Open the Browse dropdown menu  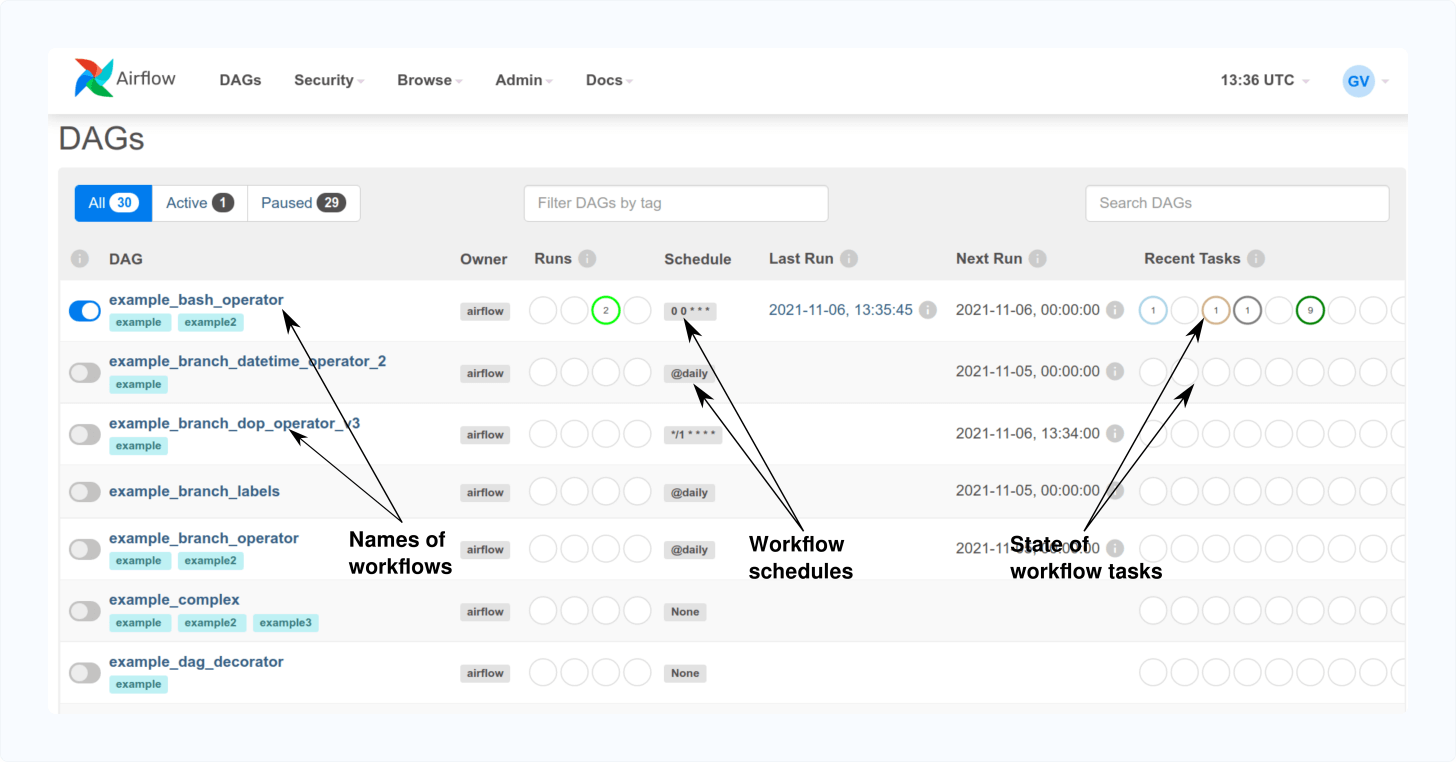tap(429, 80)
